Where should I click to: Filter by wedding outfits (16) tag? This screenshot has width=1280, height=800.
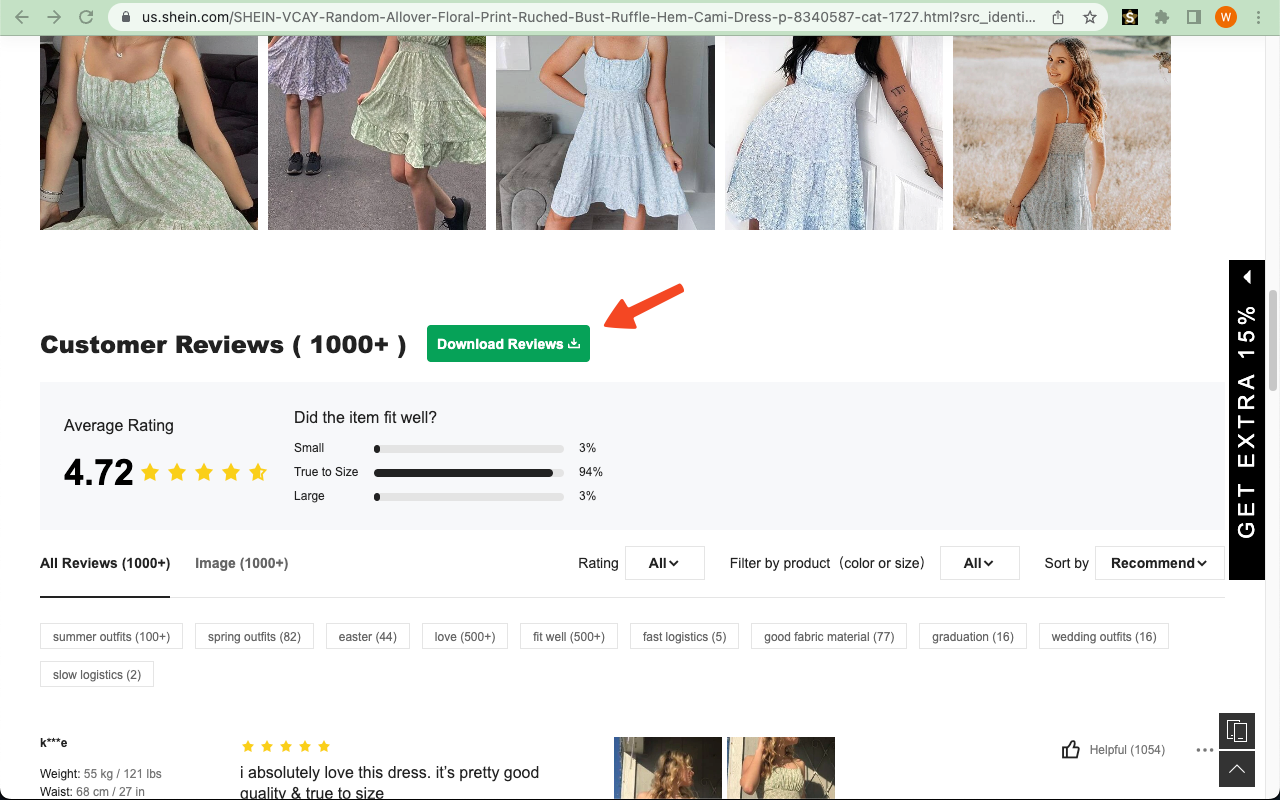pyautogui.click(x=1104, y=636)
